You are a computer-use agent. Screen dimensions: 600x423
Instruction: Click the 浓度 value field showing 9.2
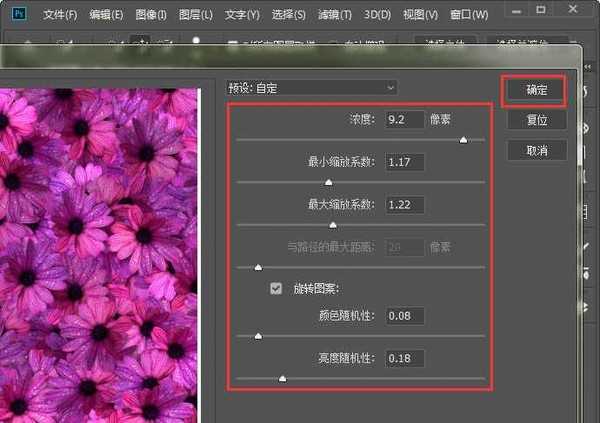point(403,120)
